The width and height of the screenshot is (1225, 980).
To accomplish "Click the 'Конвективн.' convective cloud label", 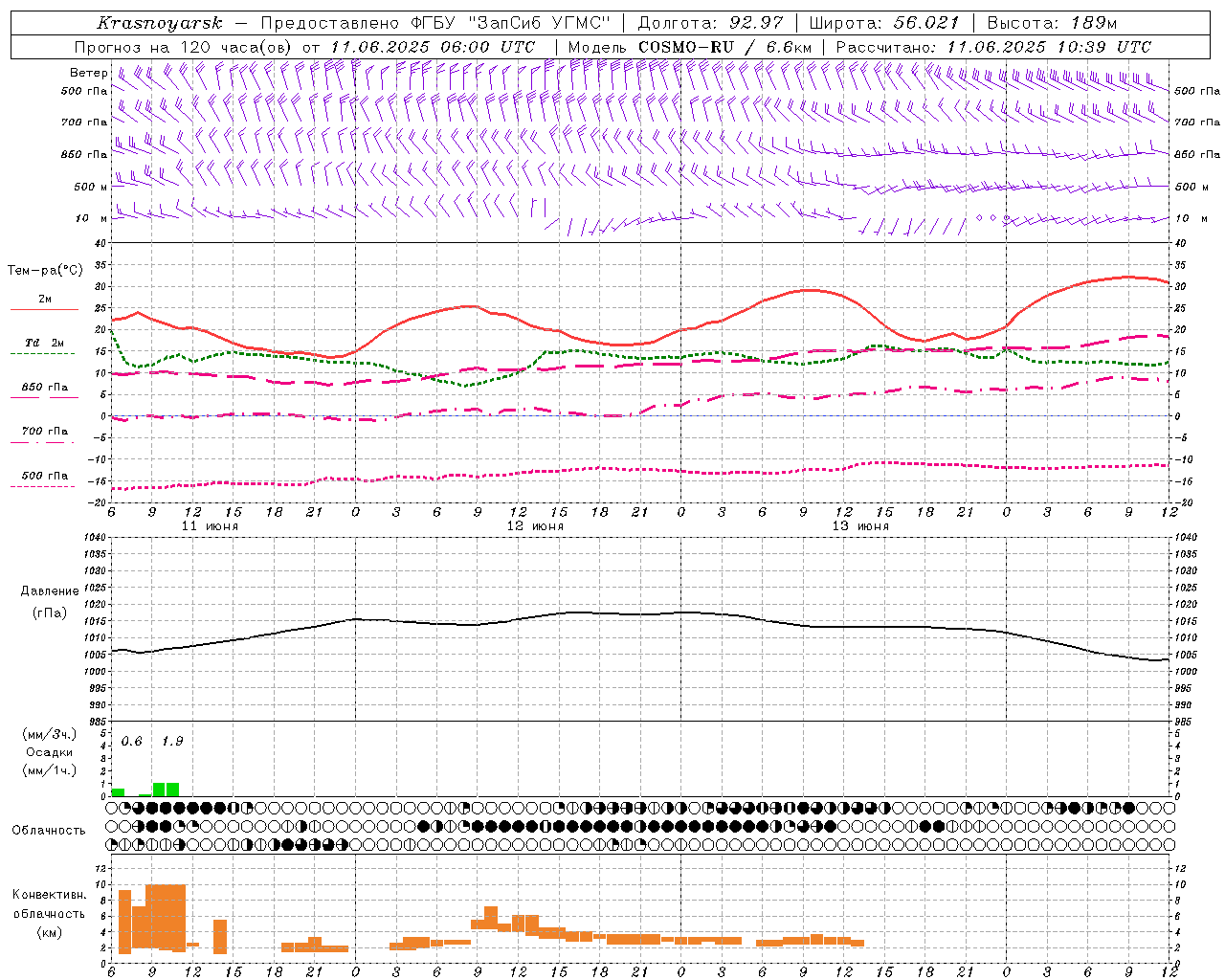I will [x=49, y=895].
